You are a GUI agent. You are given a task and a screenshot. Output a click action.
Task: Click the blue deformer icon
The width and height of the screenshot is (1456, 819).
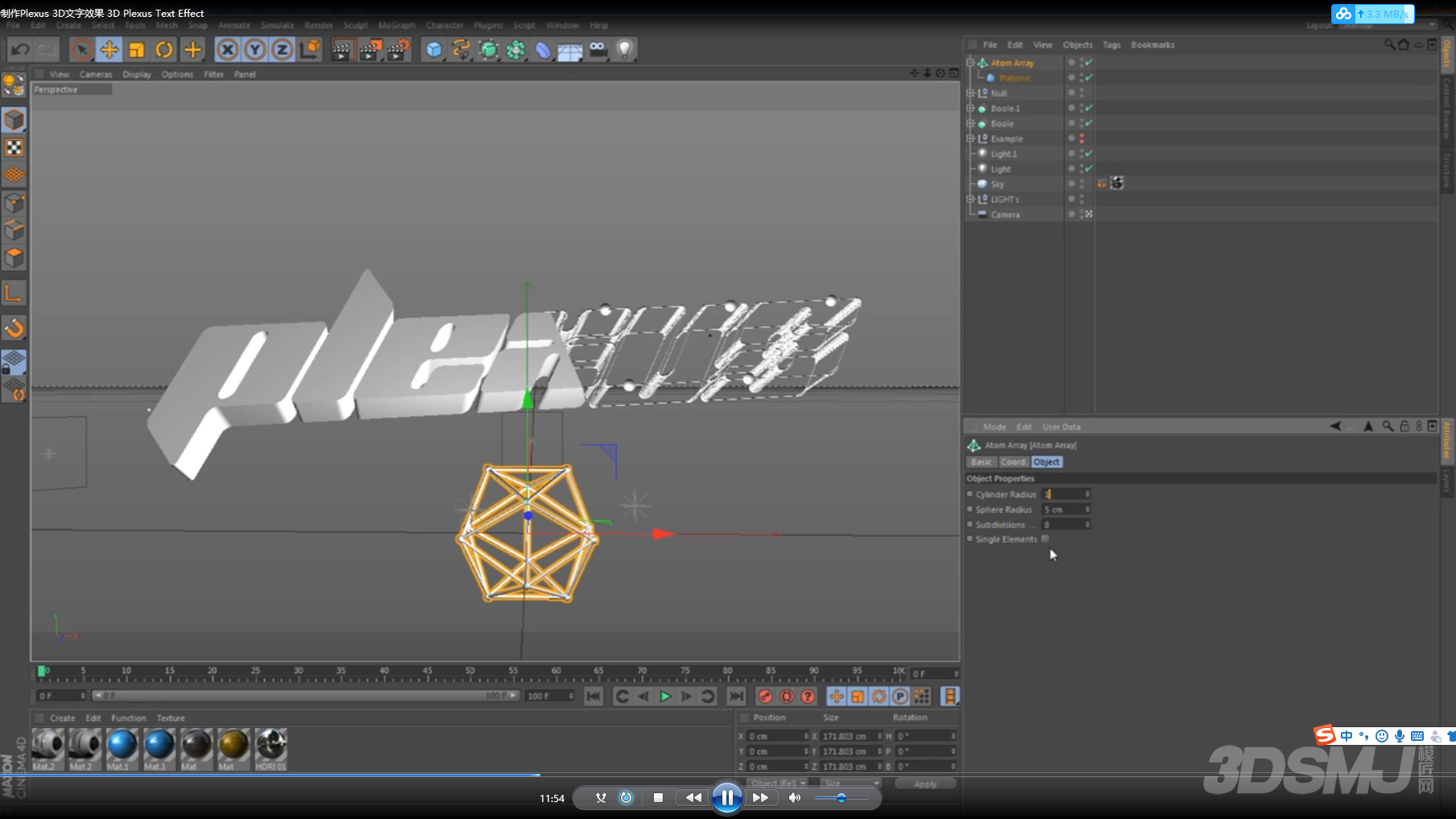[x=543, y=50]
